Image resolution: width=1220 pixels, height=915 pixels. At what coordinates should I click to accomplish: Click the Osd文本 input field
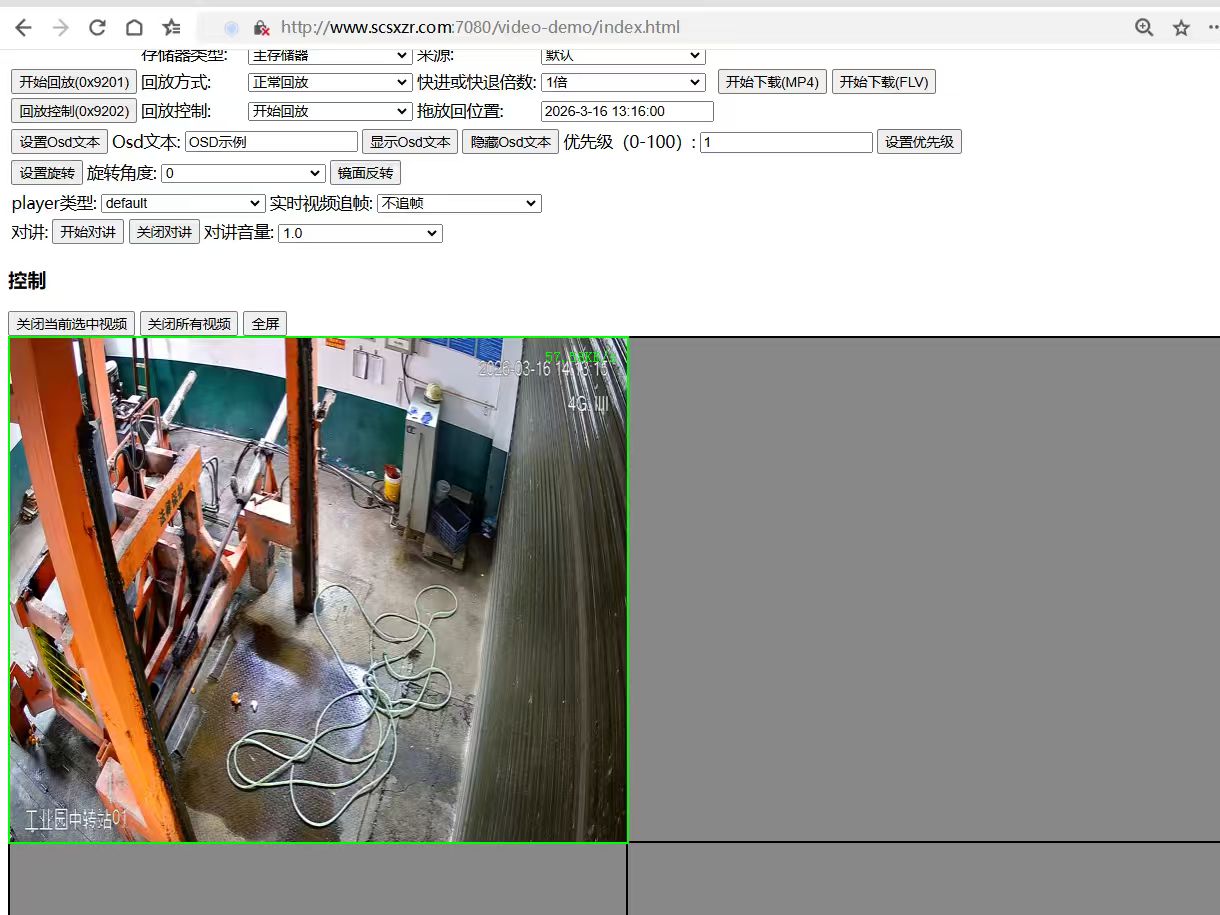[x=271, y=142]
